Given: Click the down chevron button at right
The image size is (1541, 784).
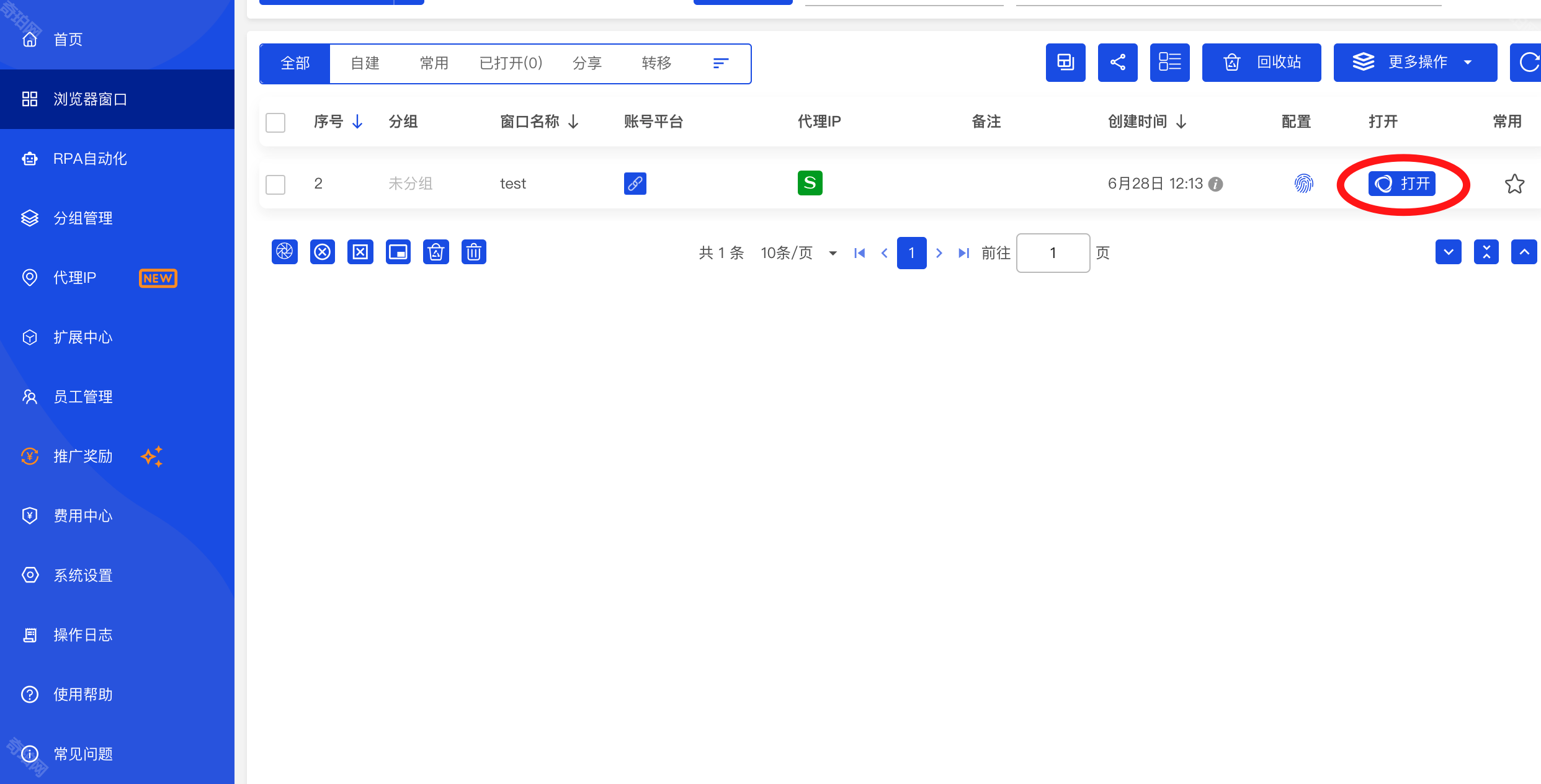Looking at the screenshot, I should click(1449, 252).
